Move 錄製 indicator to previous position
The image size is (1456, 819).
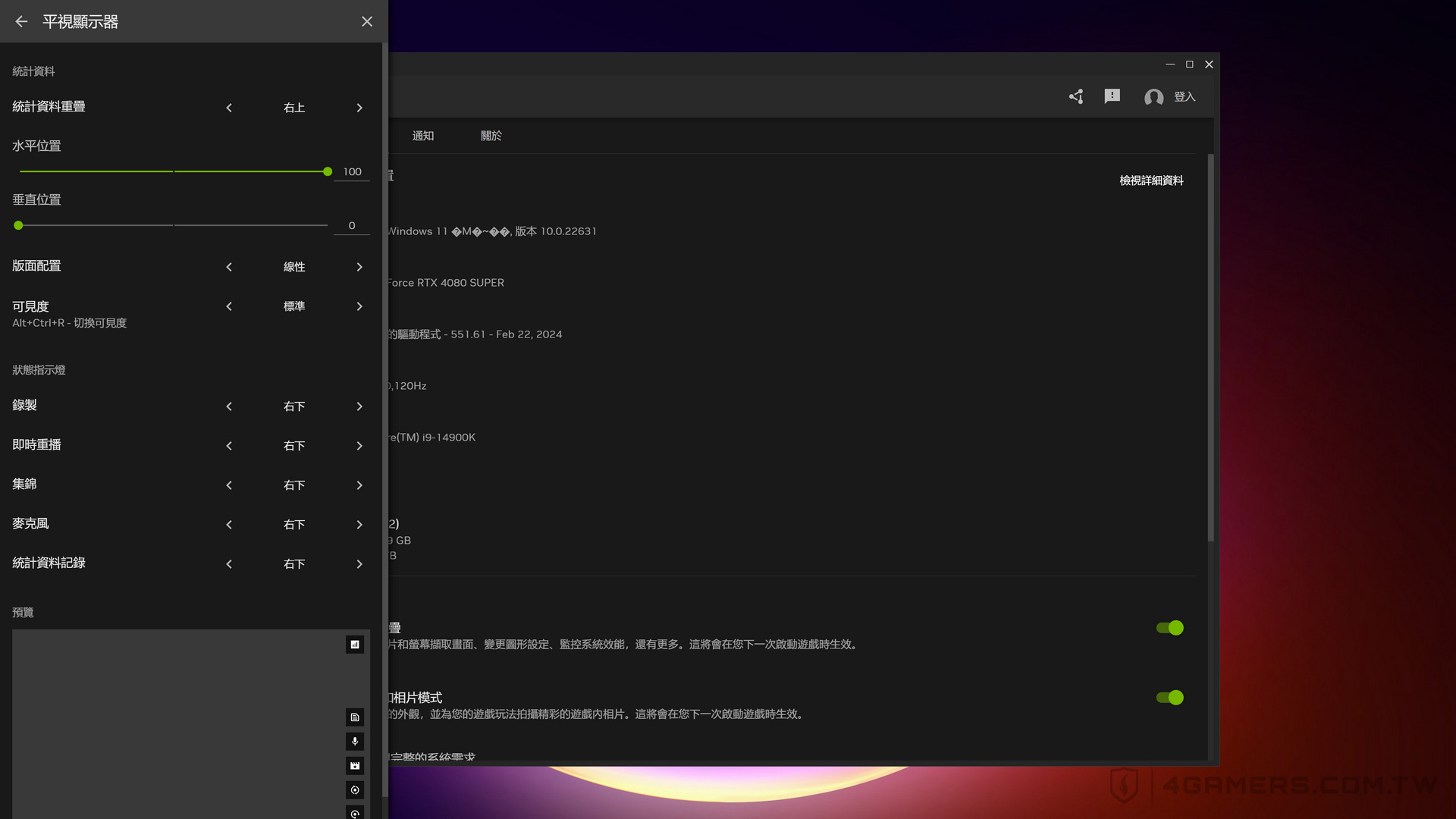tap(229, 406)
